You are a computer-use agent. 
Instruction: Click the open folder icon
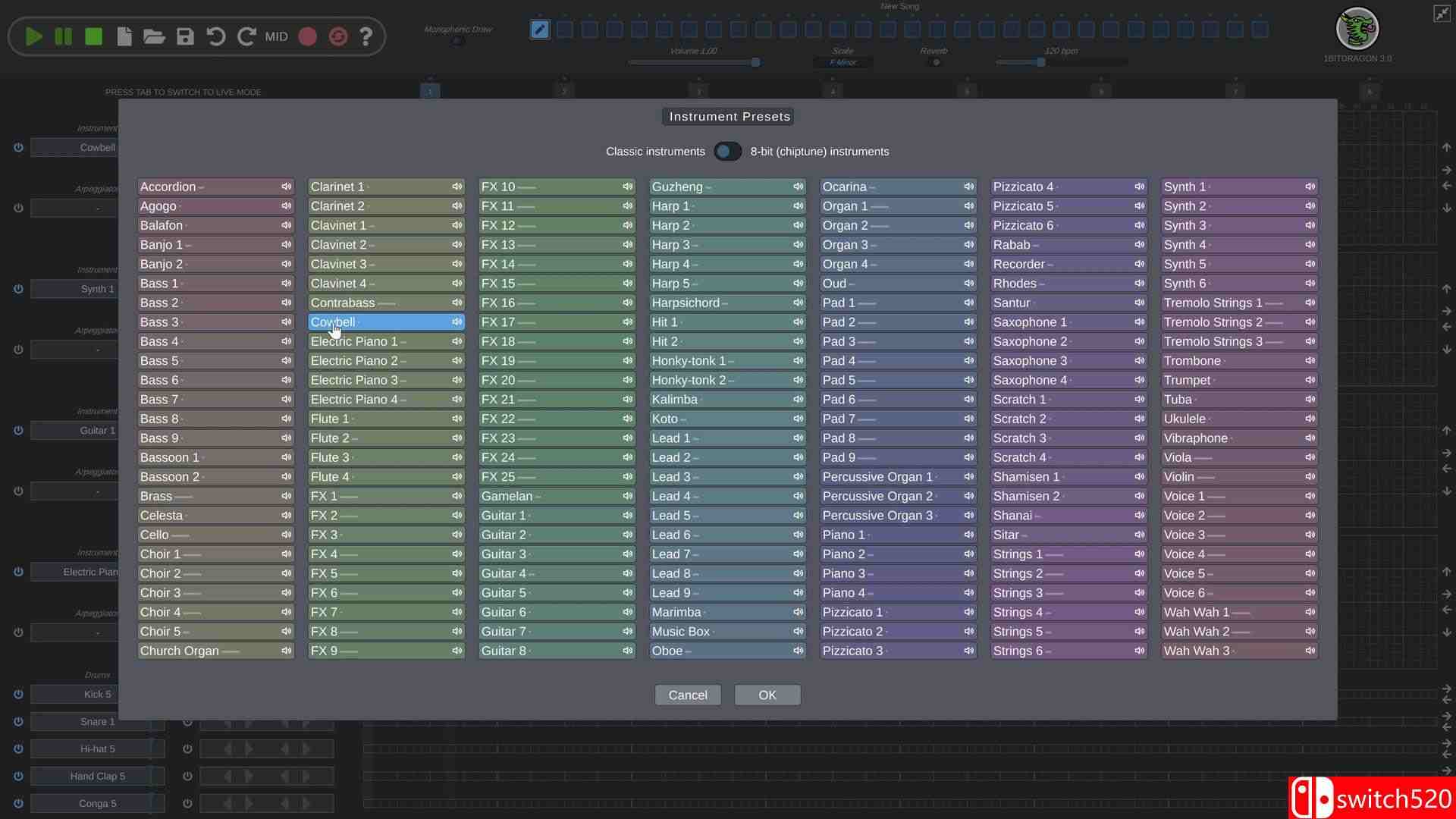coord(154,36)
